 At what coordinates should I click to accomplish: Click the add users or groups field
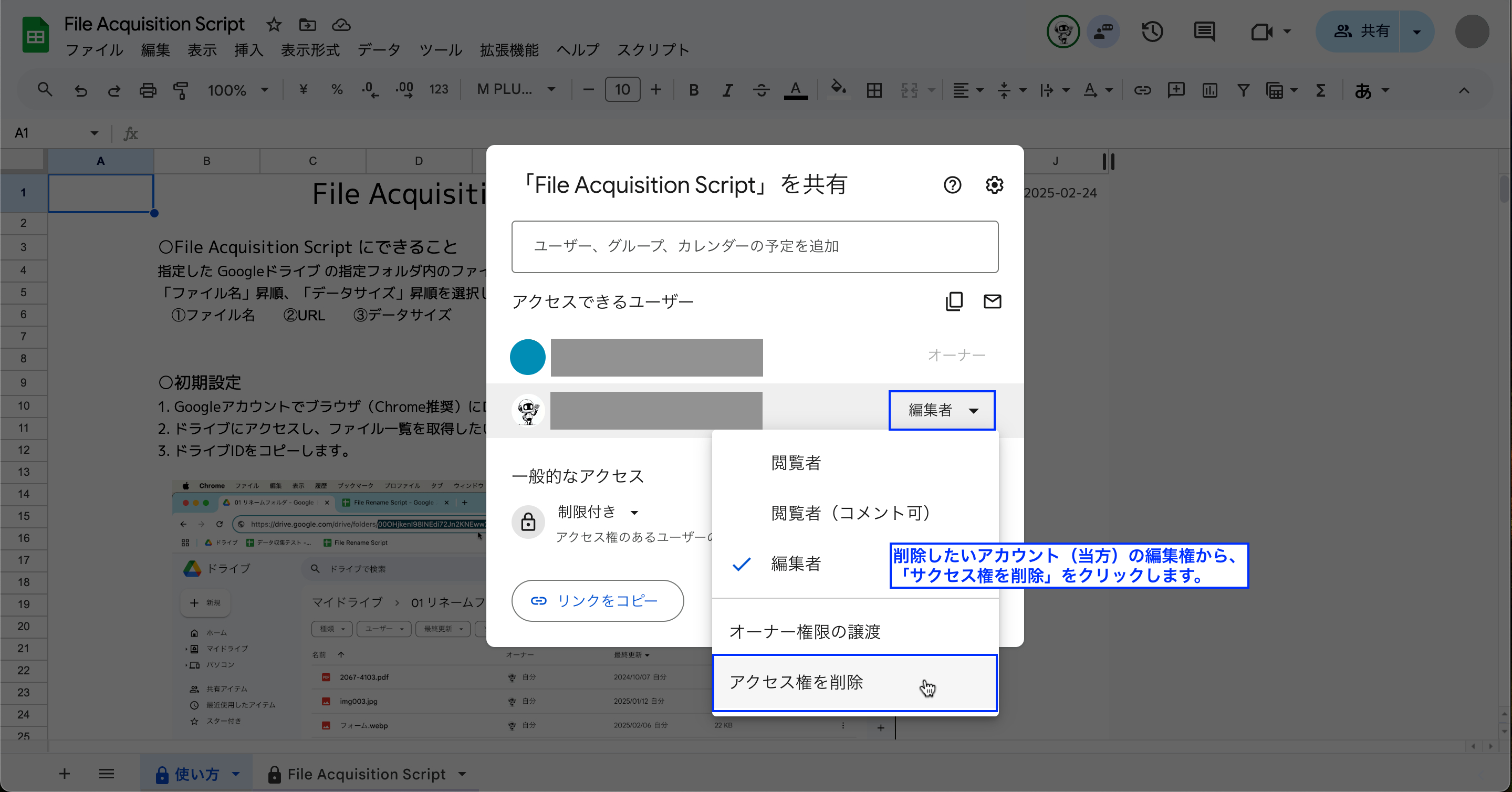754,247
